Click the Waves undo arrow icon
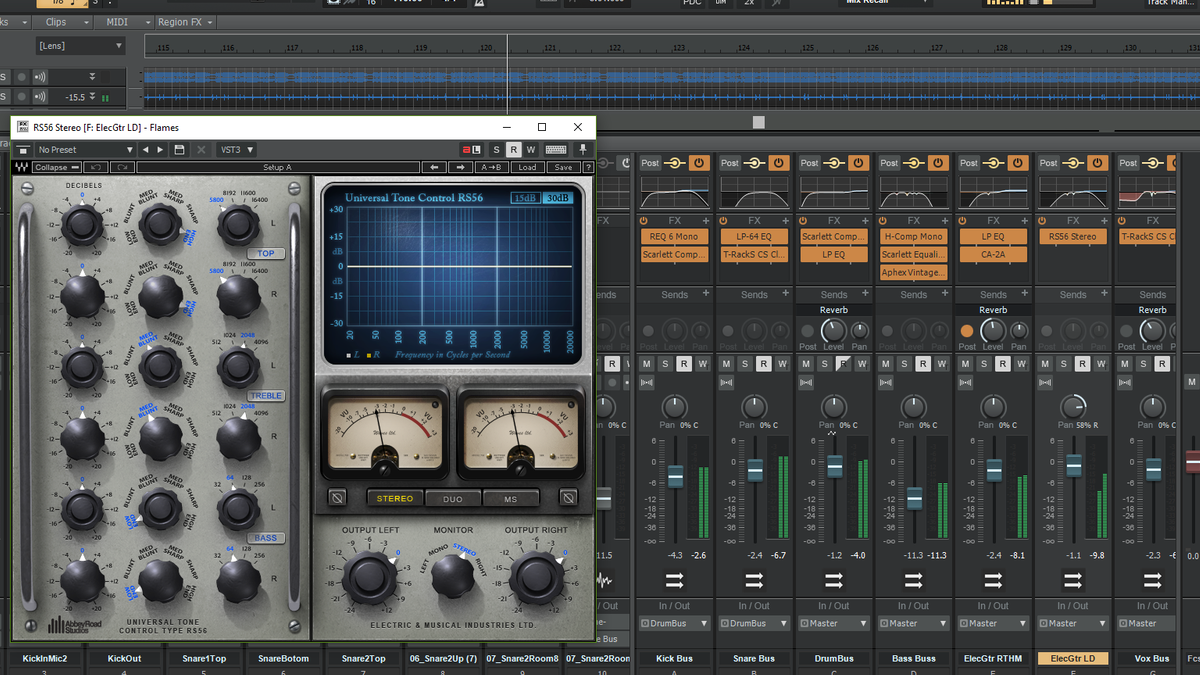The image size is (1200, 675). click(x=97, y=167)
